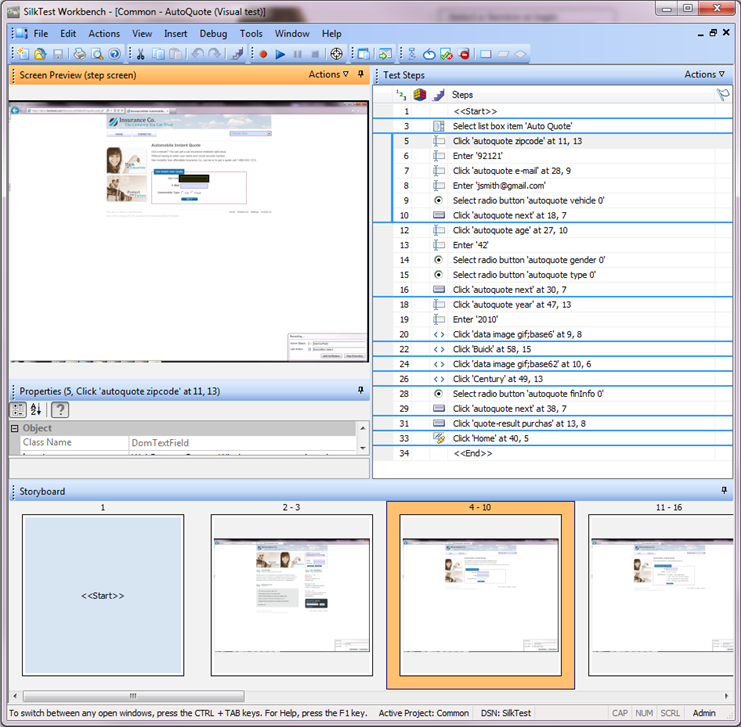
Task: Select Storyboard thumbnail 2 - 3
Action: coord(291,594)
